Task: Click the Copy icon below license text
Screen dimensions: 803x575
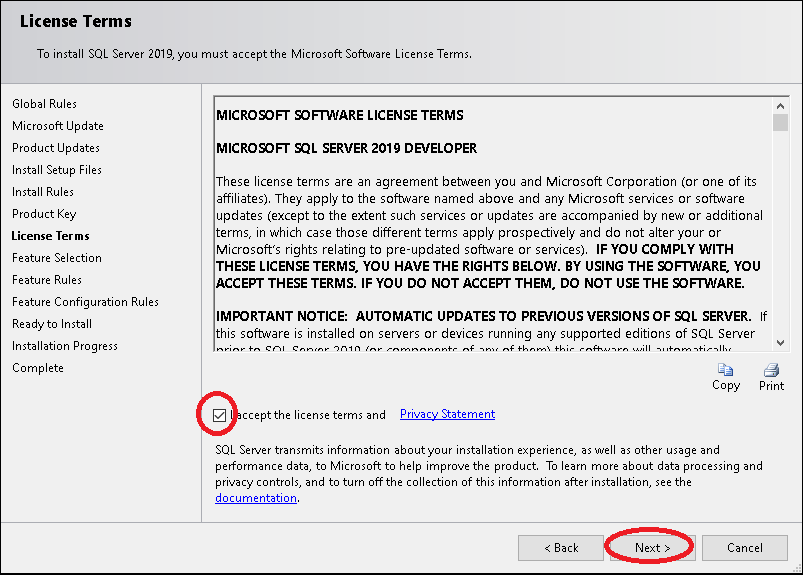Action: 726,370
